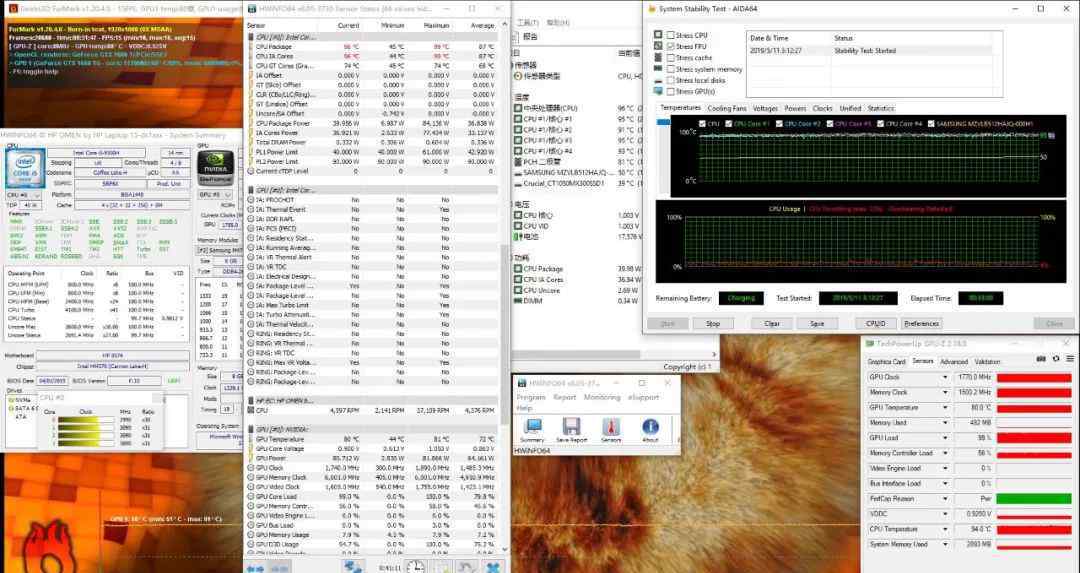Open the CPU #0 selector in System Summary

(x=22, y=195)
